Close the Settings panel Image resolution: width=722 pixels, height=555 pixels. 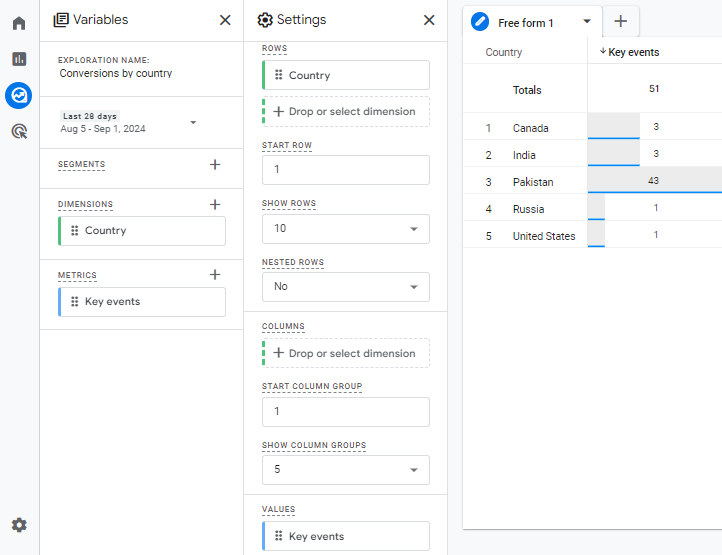click(x=429, y=20)
